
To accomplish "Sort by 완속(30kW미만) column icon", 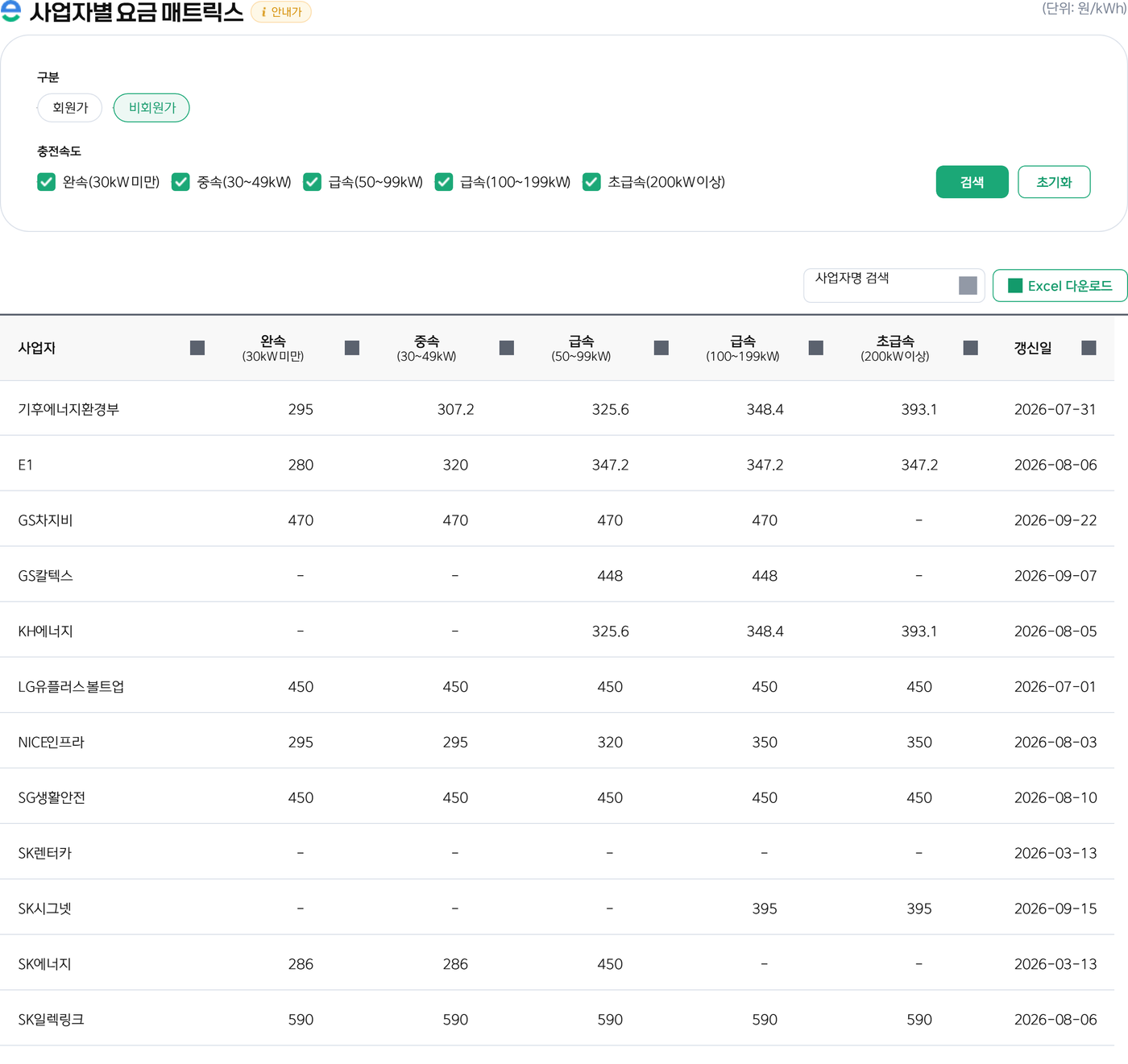I will pyautogui.click(x=352, y=348).
